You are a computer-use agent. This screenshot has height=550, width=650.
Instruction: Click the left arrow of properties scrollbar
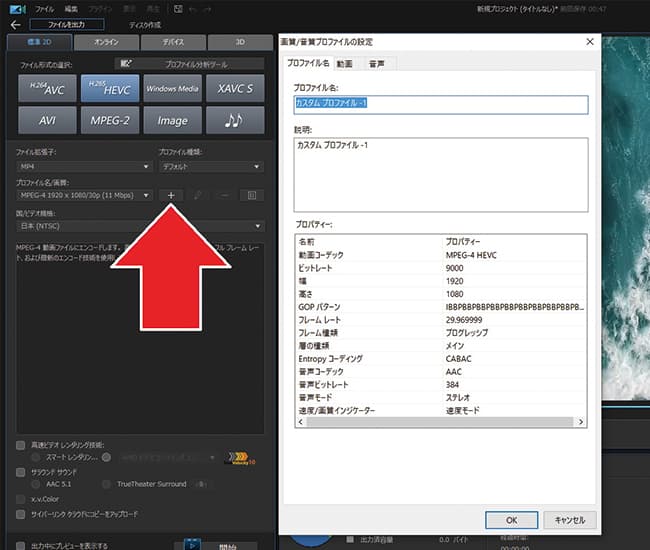coord(301,422)
